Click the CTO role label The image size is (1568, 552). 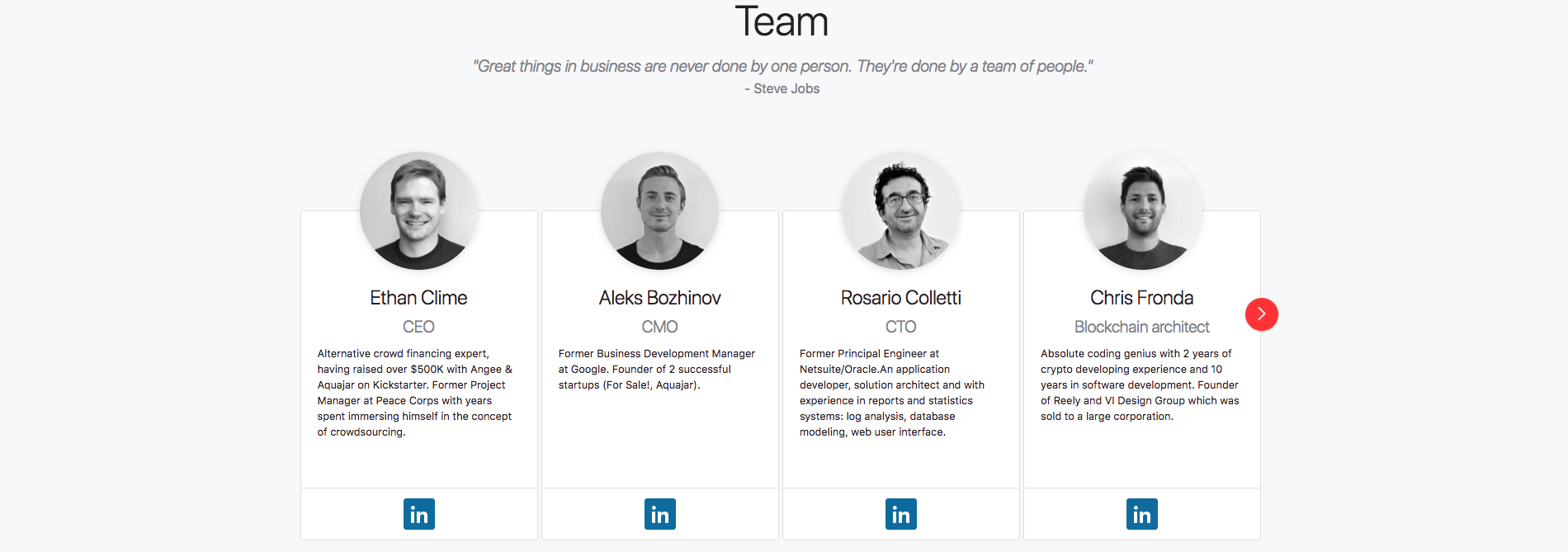point(900,327)
